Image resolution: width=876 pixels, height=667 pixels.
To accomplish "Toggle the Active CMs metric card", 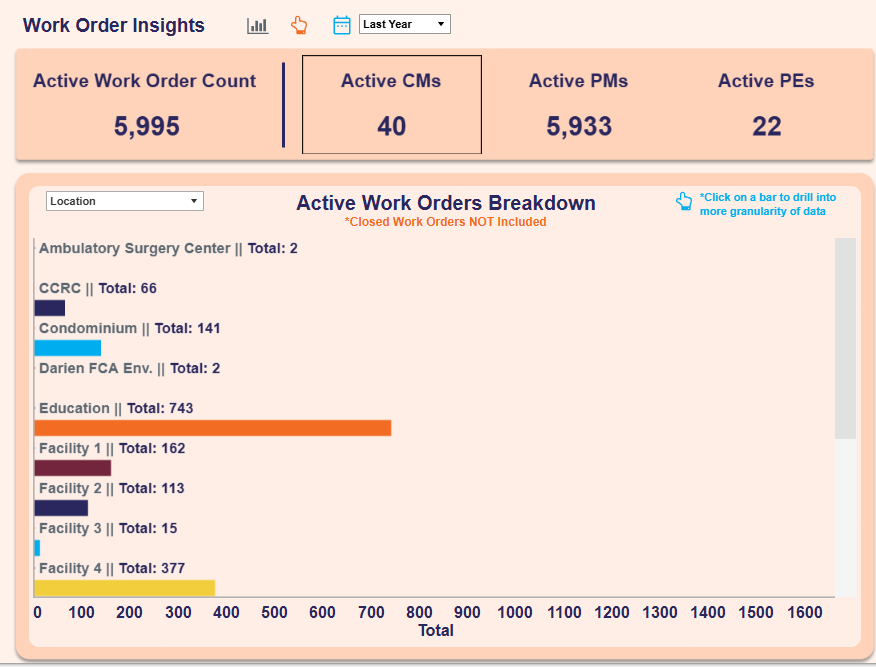I will (x=391, y=104).
